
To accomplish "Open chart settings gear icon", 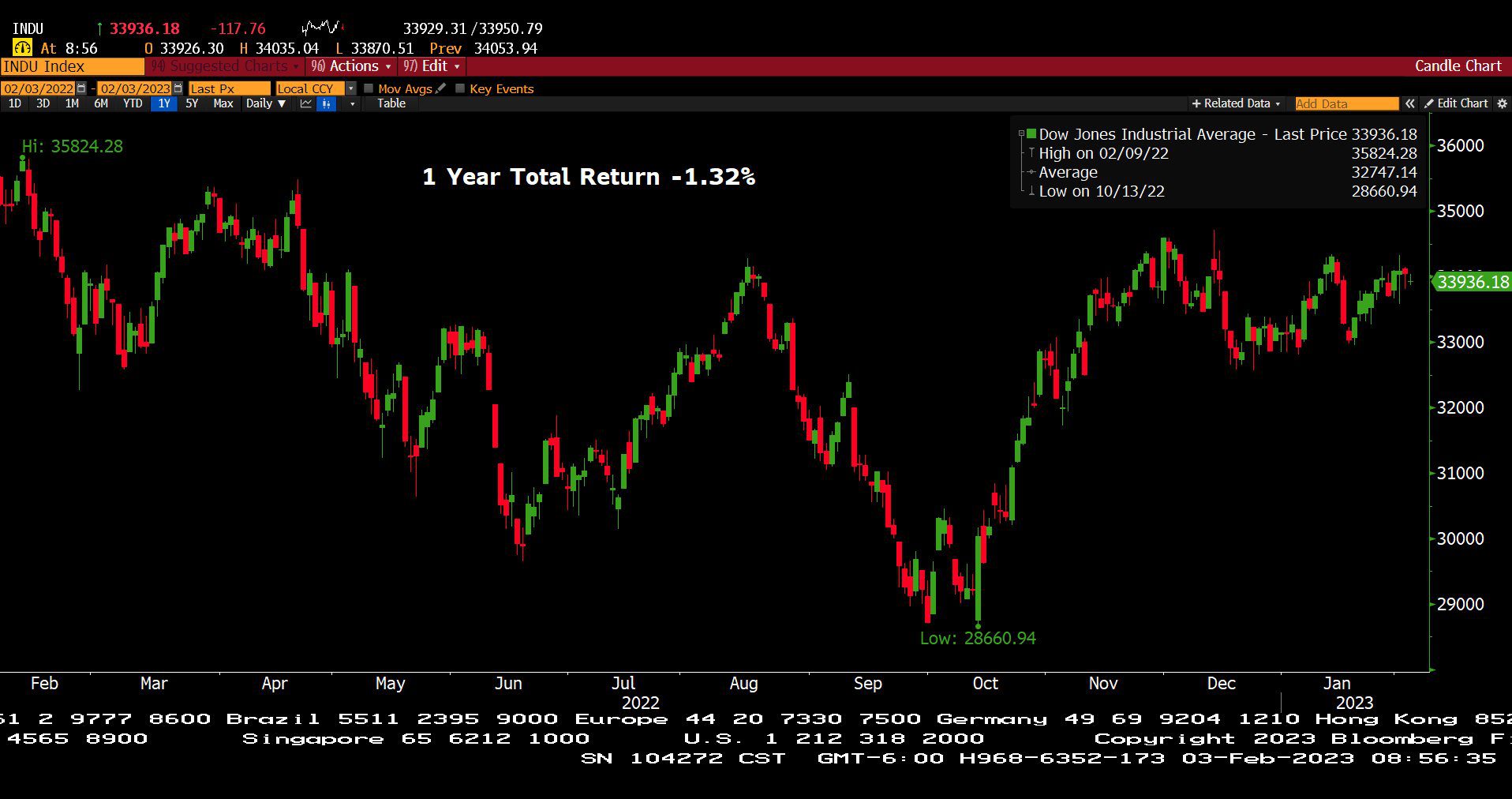I will (1503, 103).
